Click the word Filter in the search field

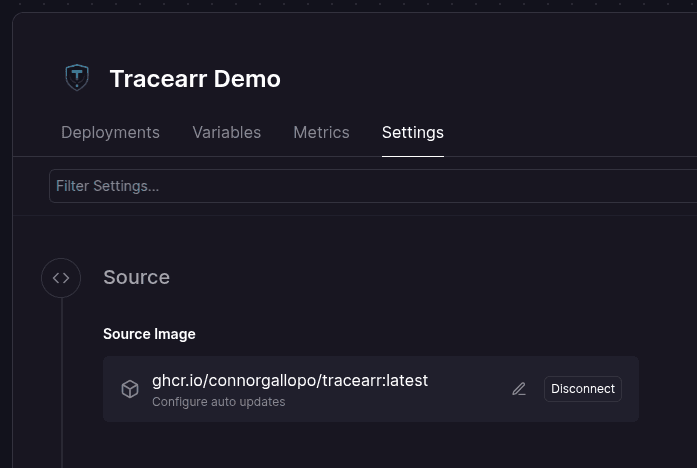pyautogui.click(x=71, y=186)
